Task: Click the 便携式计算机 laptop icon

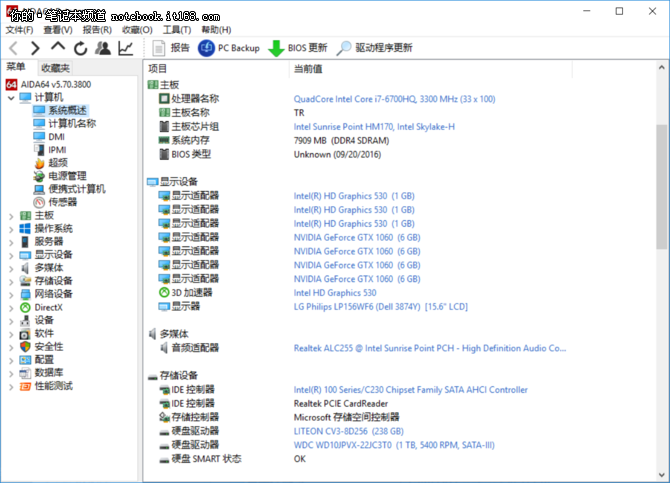Action: [39, 189]
